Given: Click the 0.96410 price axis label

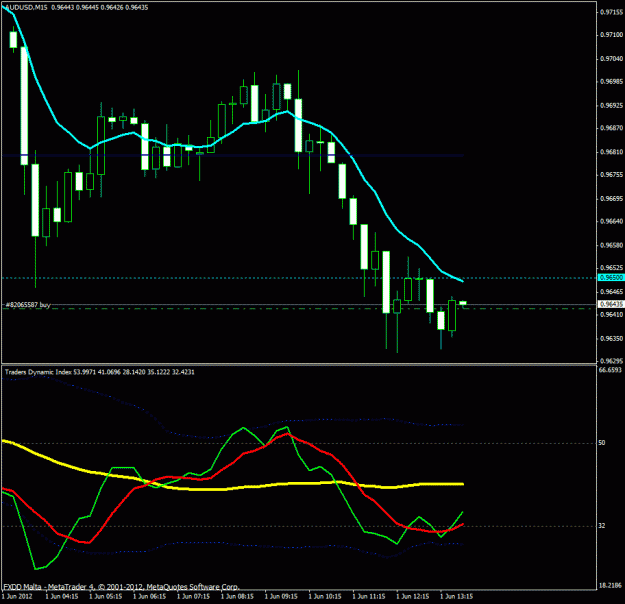Looking at the screenshot, I should (x=611, y=315).
